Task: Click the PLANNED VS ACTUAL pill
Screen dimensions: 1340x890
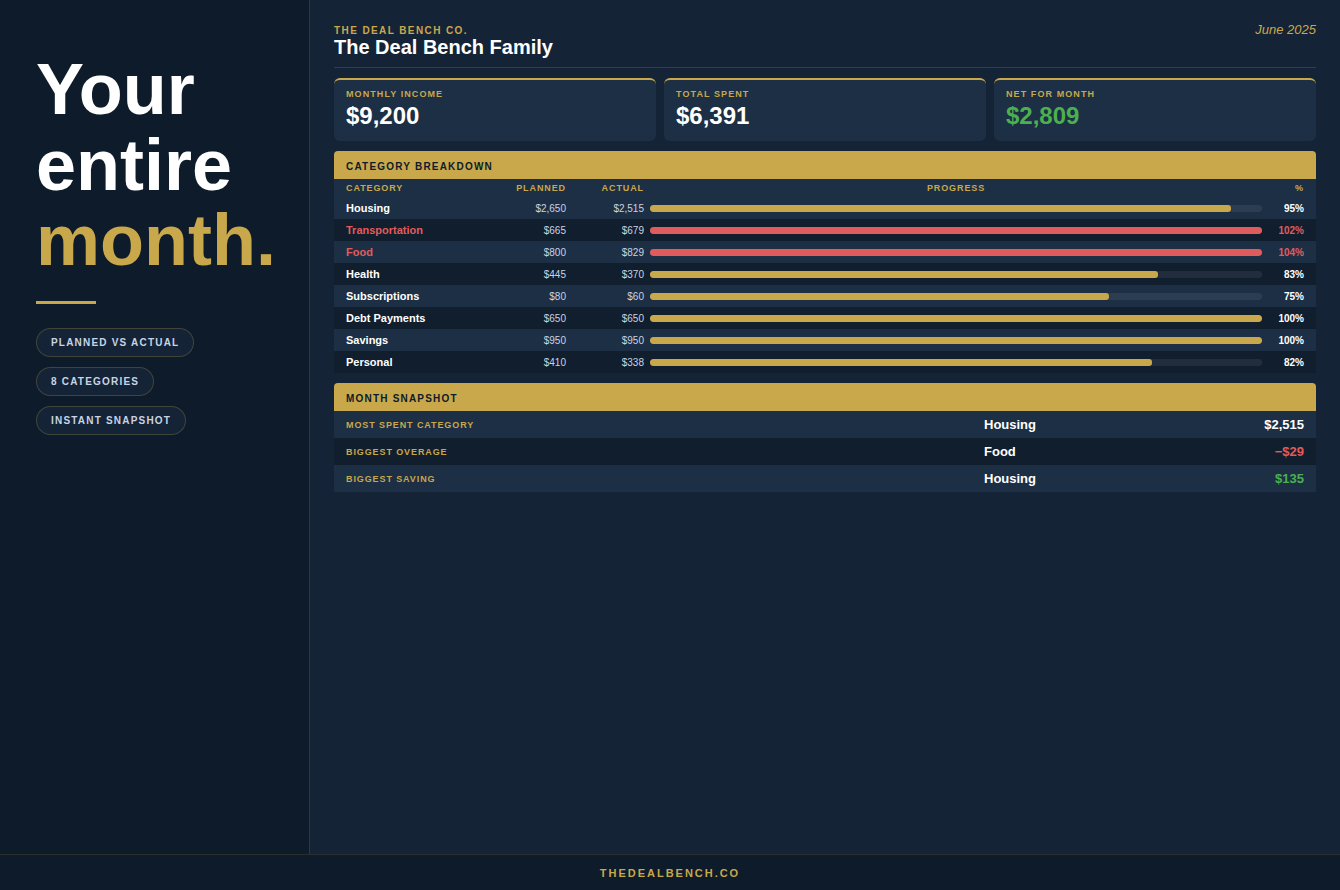Action: click(x=115, y=343)
